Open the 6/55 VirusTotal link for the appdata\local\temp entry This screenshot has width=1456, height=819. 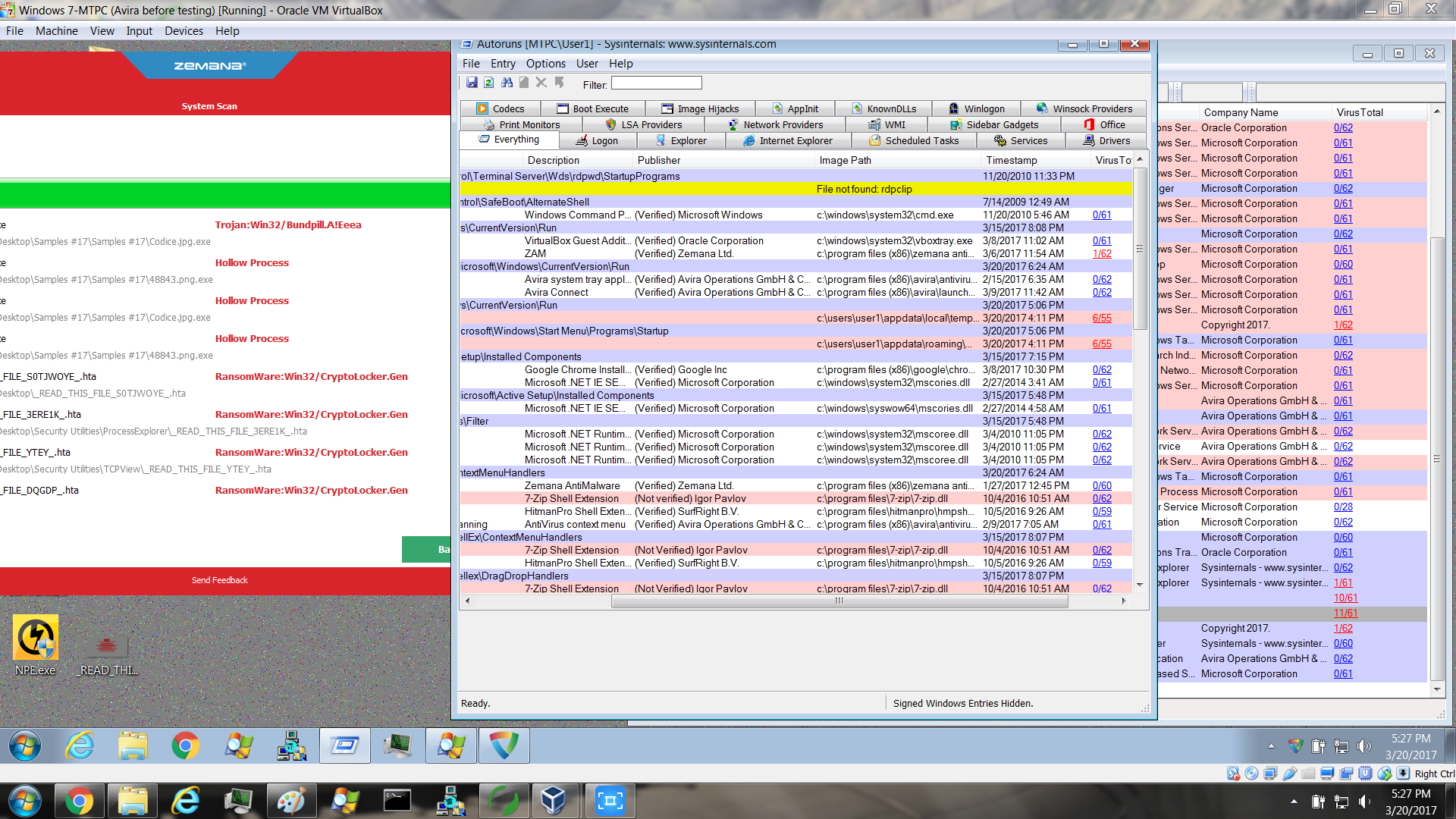(x=1102, y=318)
